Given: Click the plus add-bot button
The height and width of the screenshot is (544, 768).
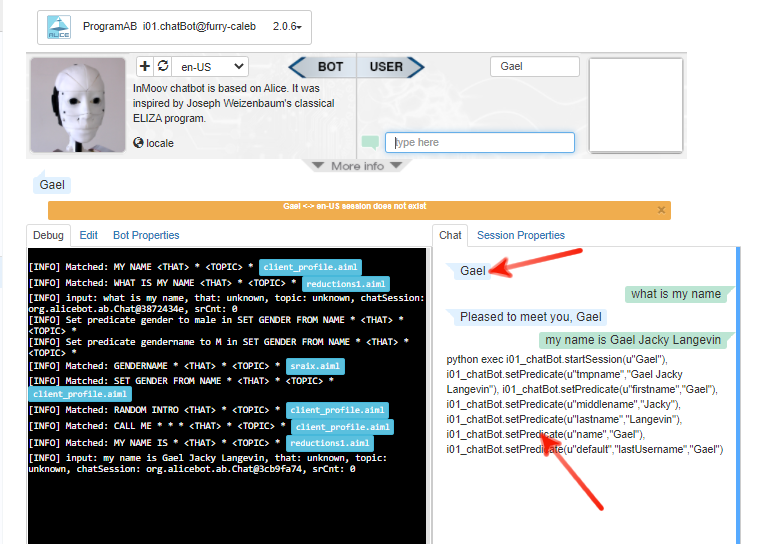Looking at the screenshot, I should pyautogui.click(x=145, y=66).
